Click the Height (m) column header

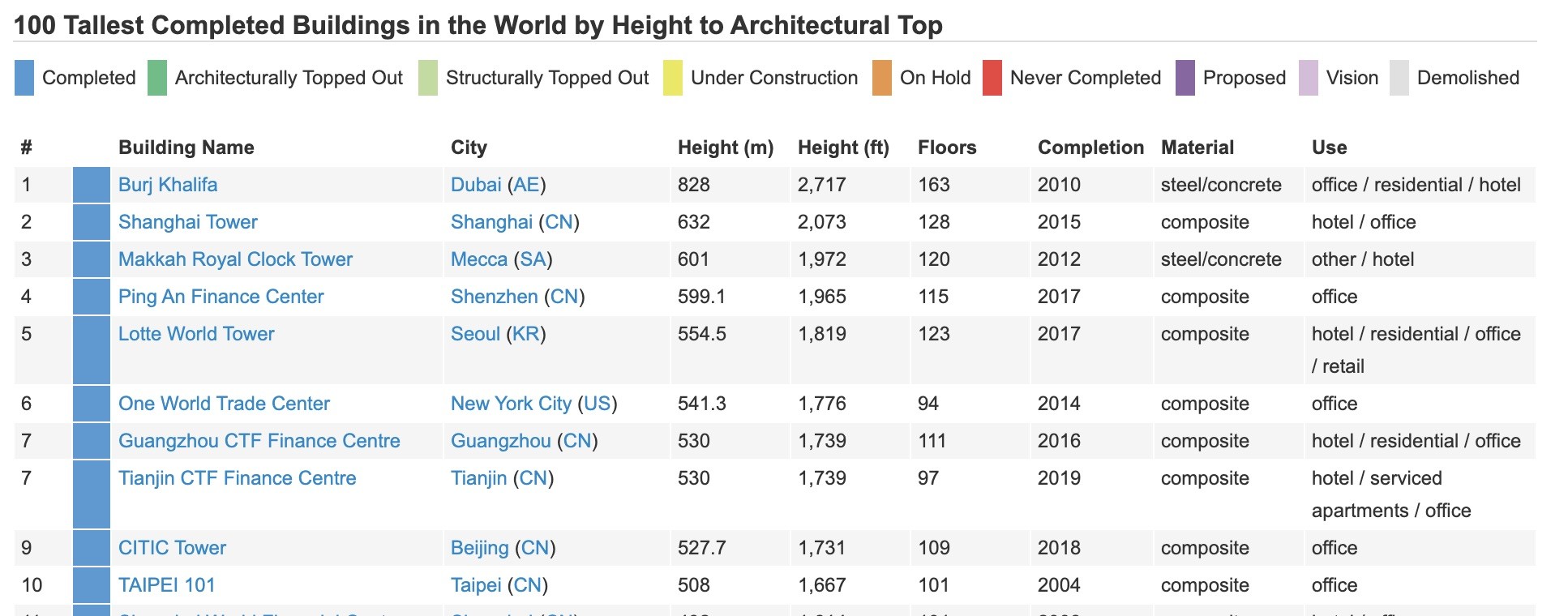pos(726,148)
